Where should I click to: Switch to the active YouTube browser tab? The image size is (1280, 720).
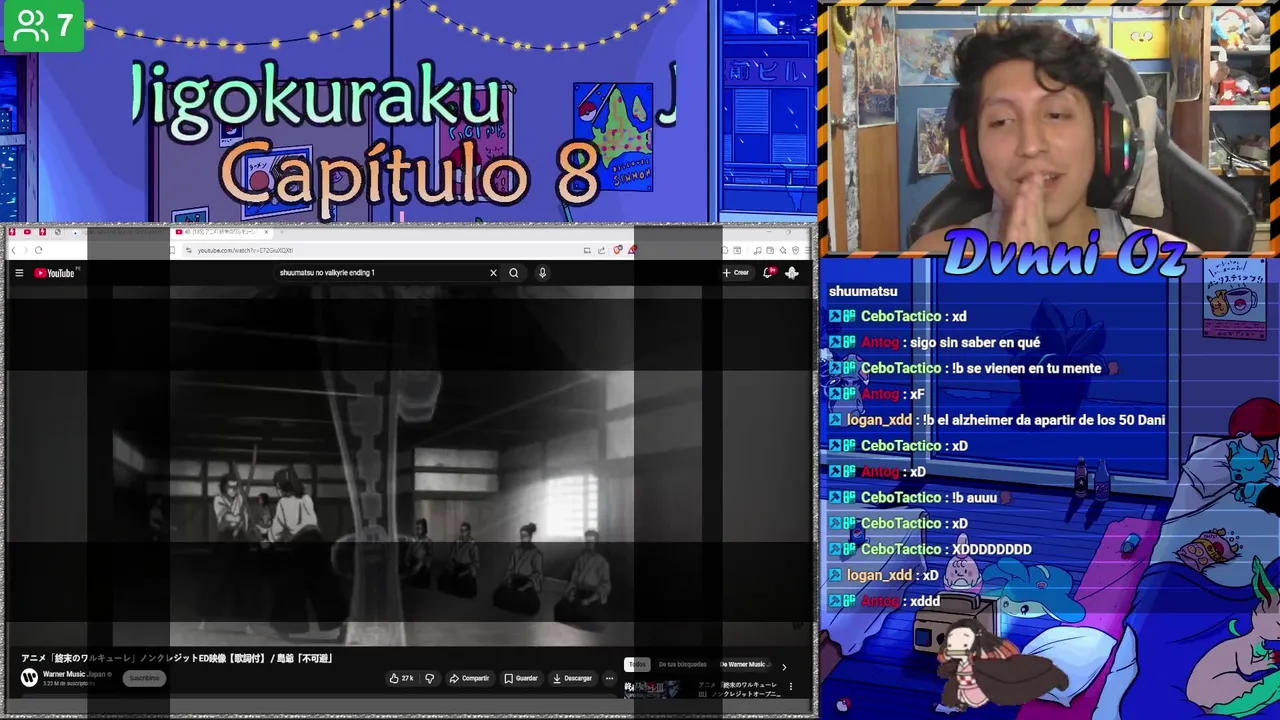220,232
